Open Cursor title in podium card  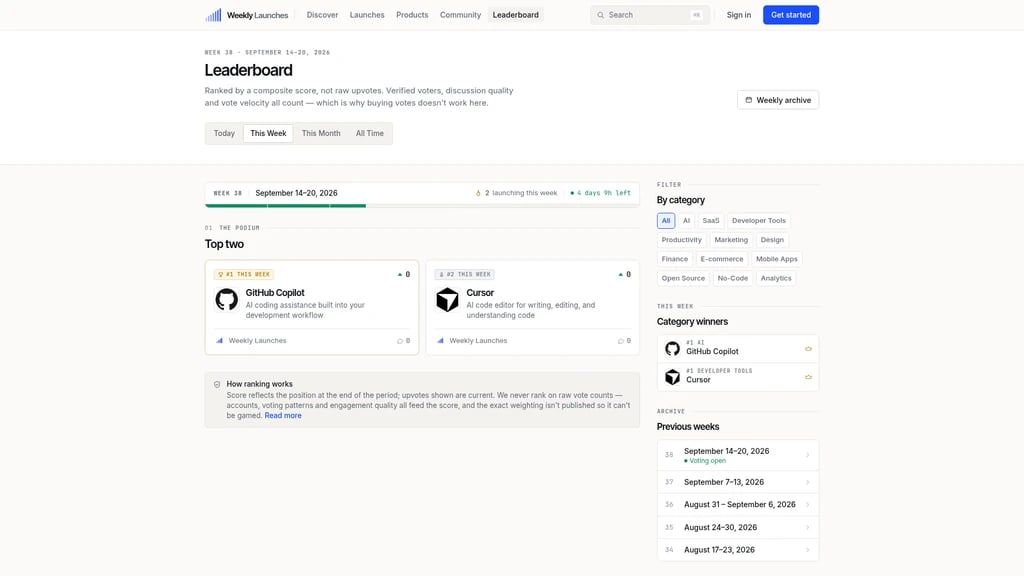(x=480, y=293)
